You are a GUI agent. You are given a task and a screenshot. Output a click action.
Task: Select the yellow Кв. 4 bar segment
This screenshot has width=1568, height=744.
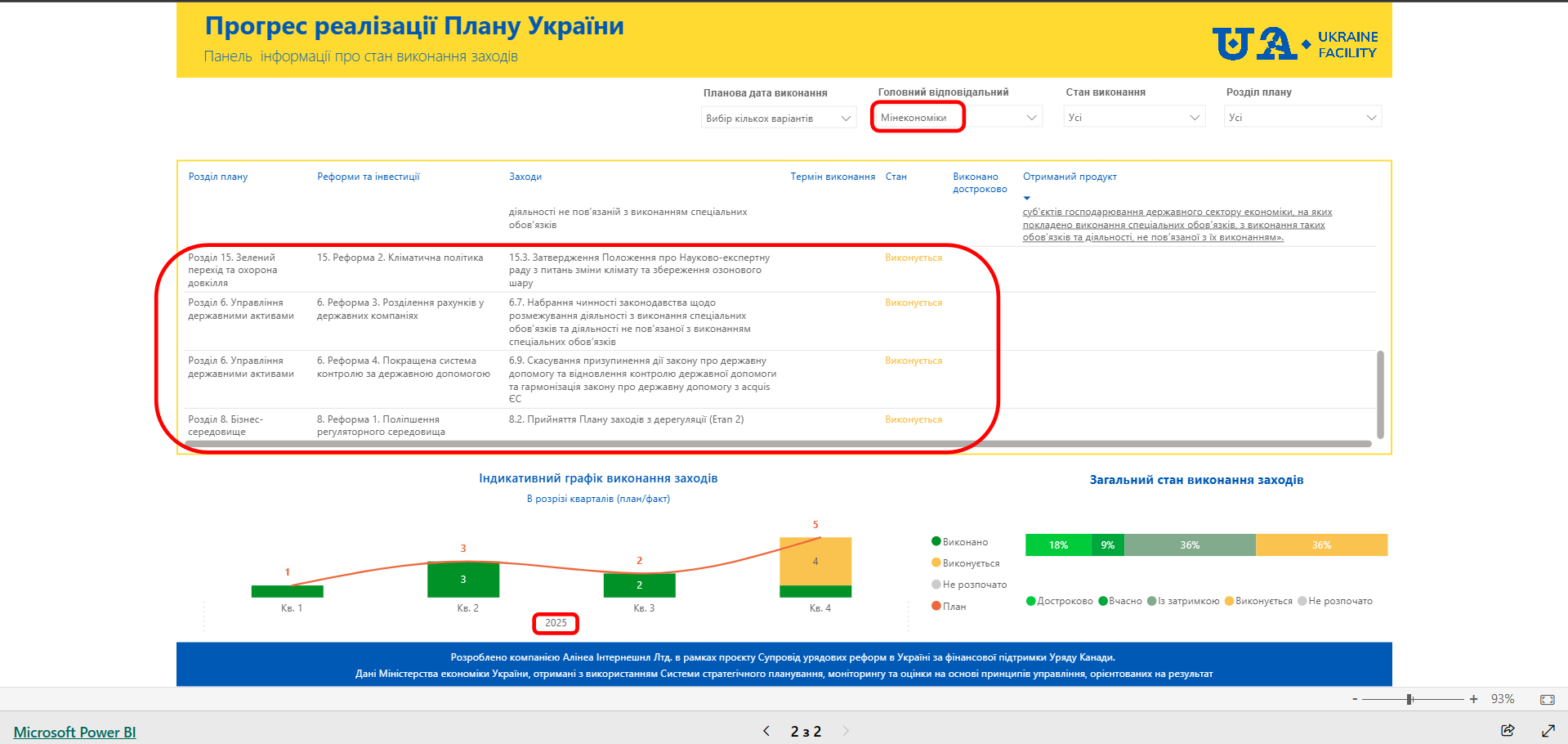815,561
